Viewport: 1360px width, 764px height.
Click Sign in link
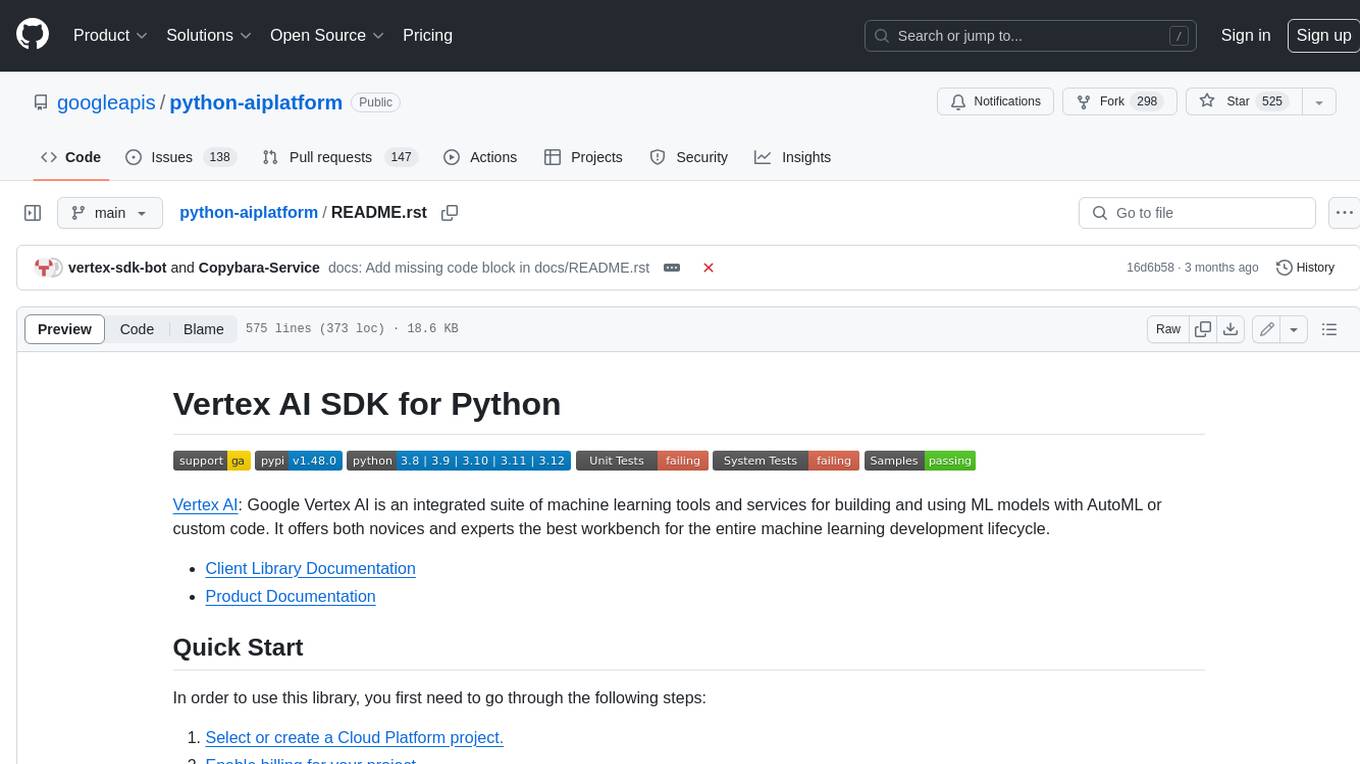(1246, 35)
